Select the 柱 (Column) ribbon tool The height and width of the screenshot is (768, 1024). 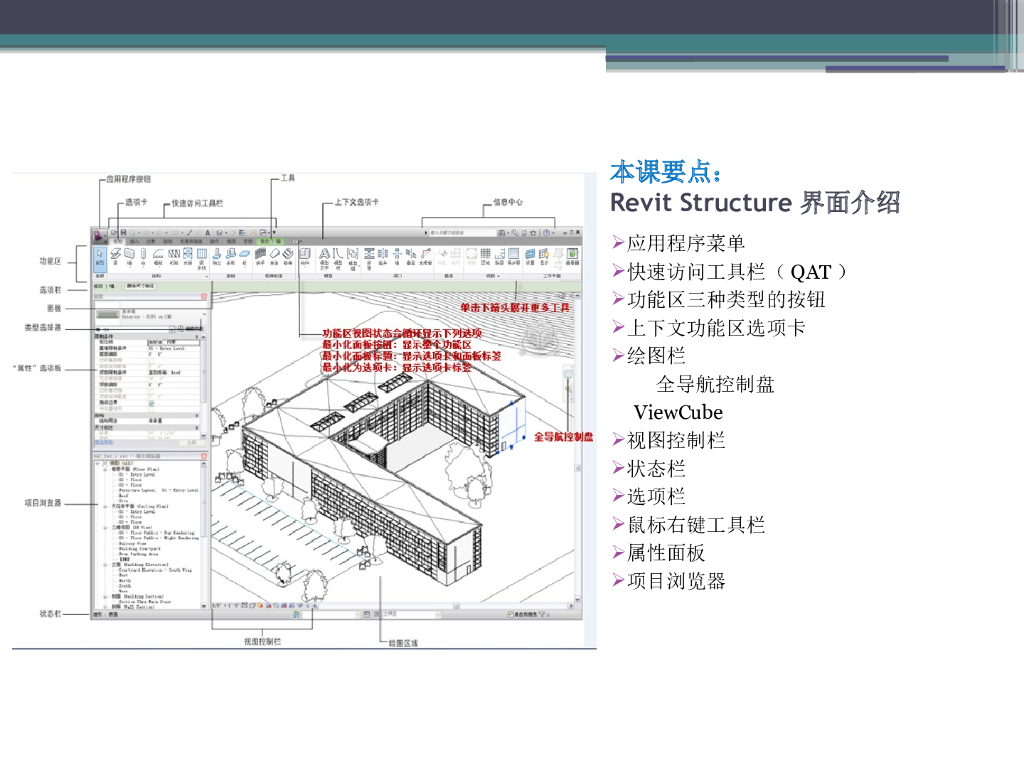coord(143,257)
